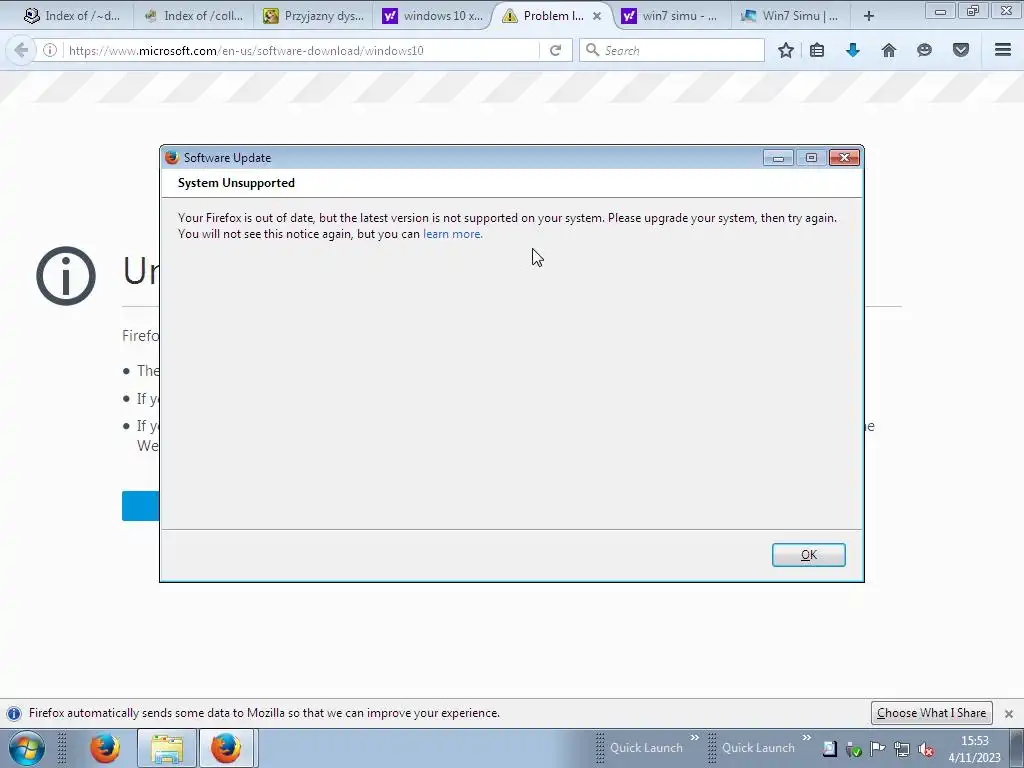1024x768 pixels.
Task: Focus the microsoft.com URL address bar
Action: click(x=300, y=50)
